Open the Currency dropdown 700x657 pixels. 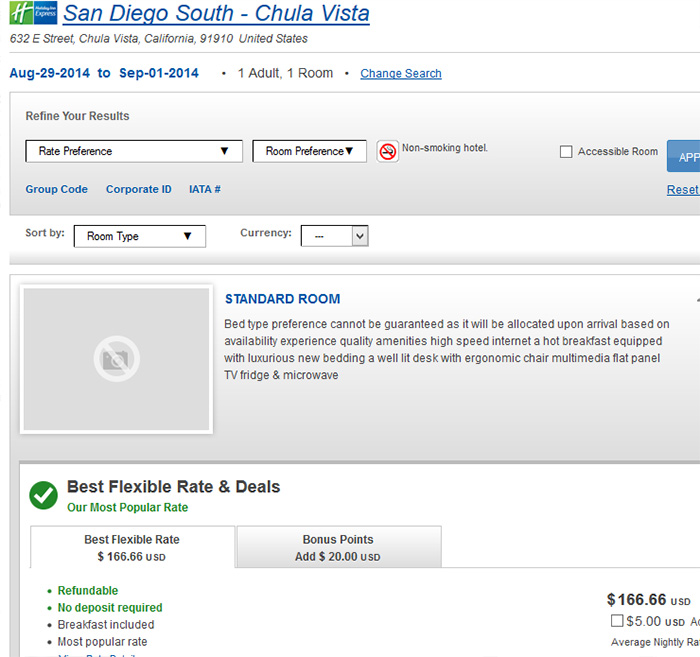(x=335, y=236)
